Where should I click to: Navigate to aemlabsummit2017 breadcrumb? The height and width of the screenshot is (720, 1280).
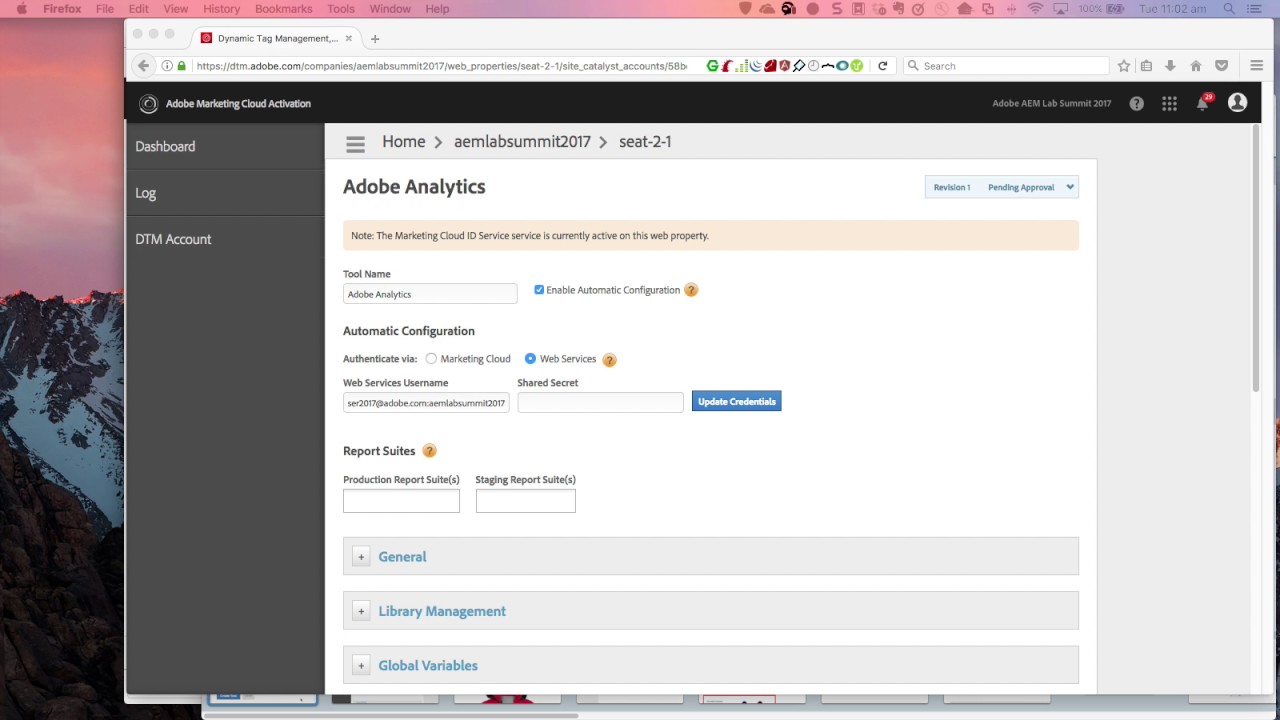[522, 142]
